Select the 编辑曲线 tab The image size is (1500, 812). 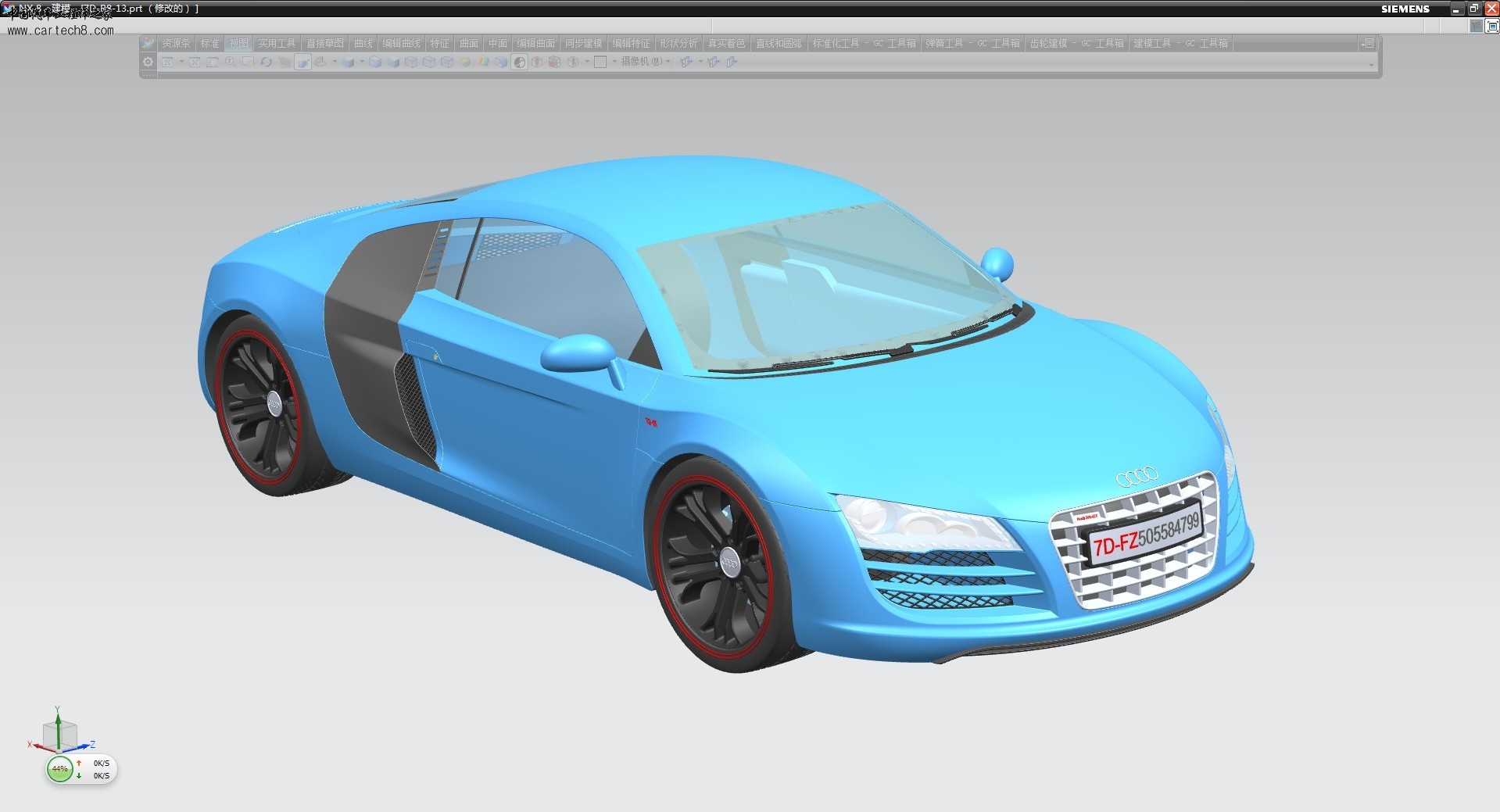401,43
